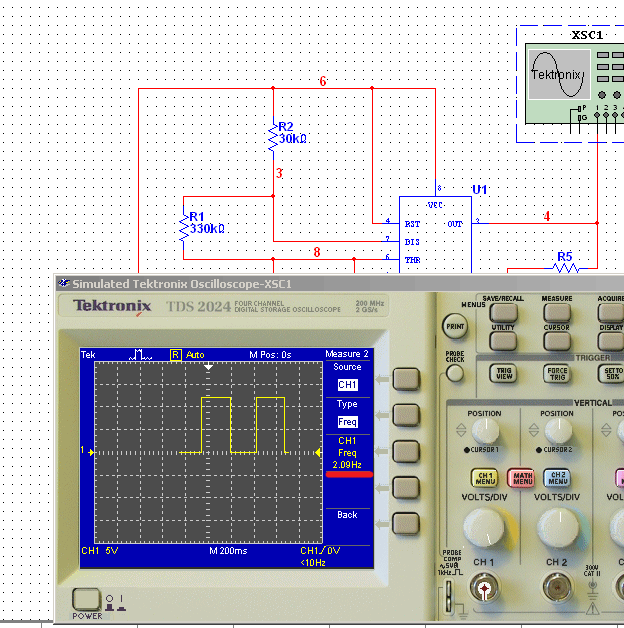Click net label 8 on schematic

[317, 252]
